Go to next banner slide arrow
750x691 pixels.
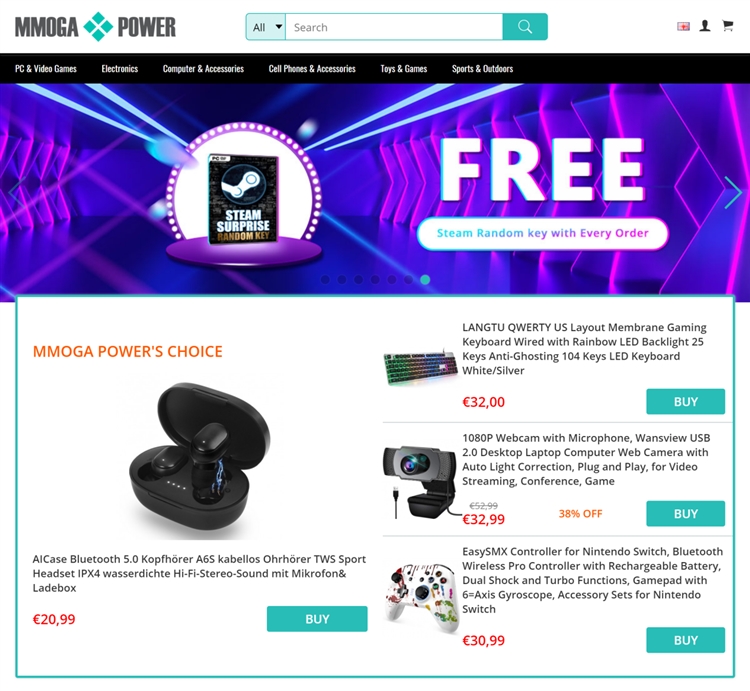pyautogui.click(x=732, y=193)
